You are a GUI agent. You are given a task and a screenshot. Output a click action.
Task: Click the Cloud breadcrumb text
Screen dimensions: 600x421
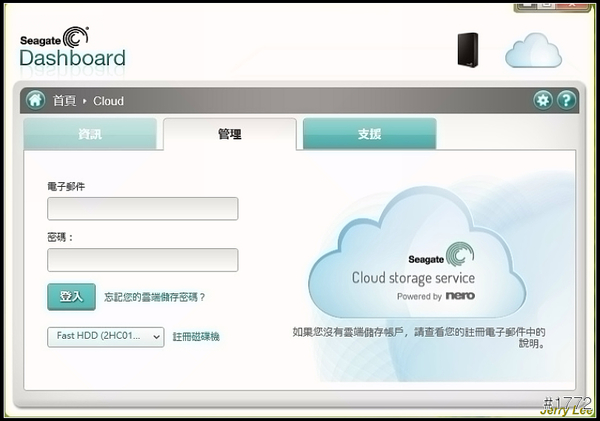(108, 101)
